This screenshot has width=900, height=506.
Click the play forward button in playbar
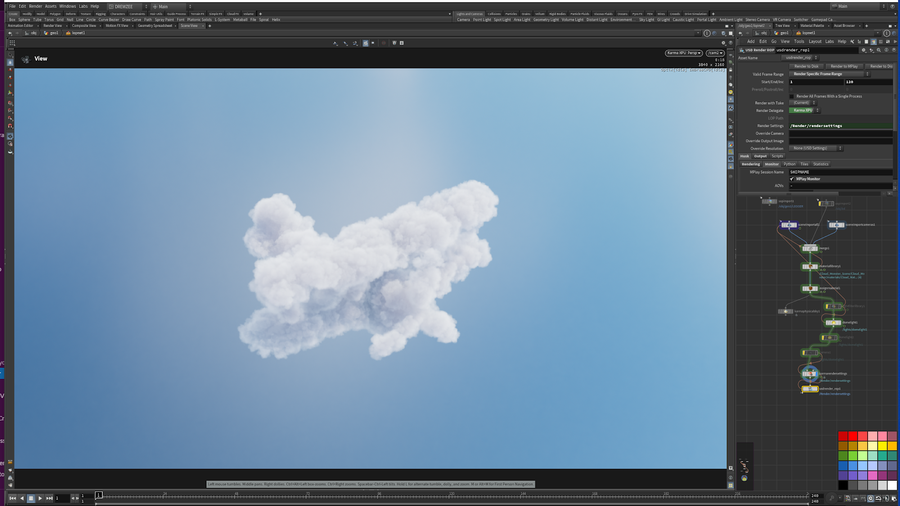pos(40,498)
